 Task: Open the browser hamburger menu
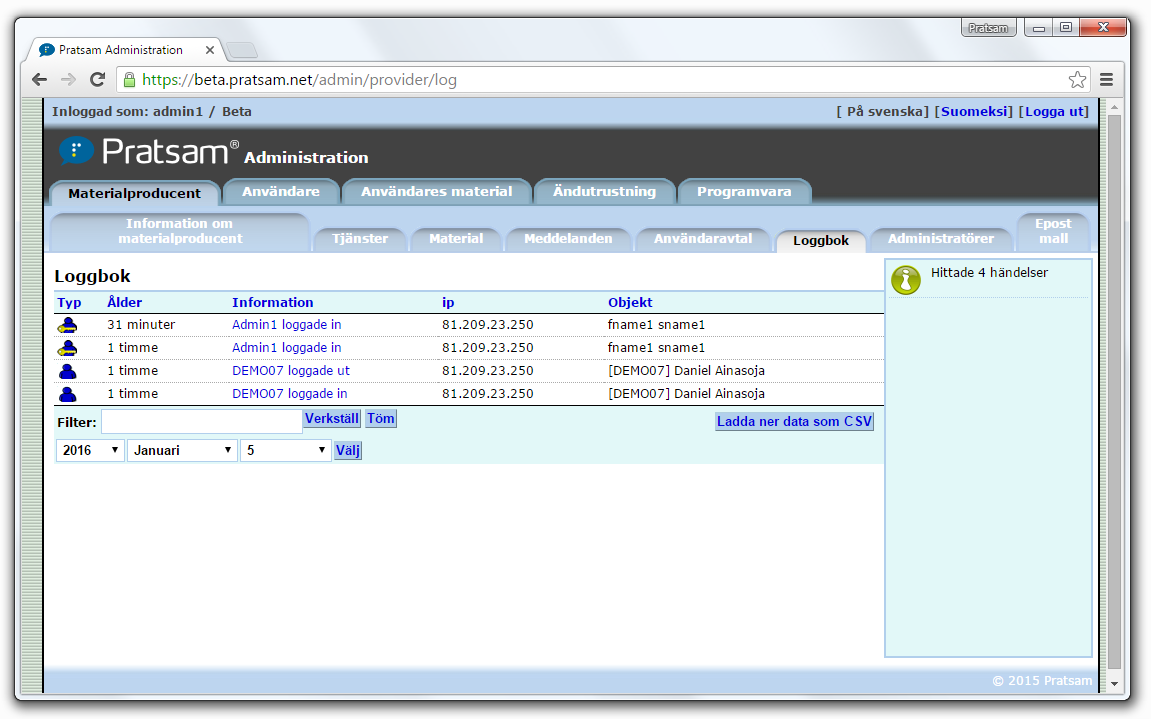(1106, 78)
